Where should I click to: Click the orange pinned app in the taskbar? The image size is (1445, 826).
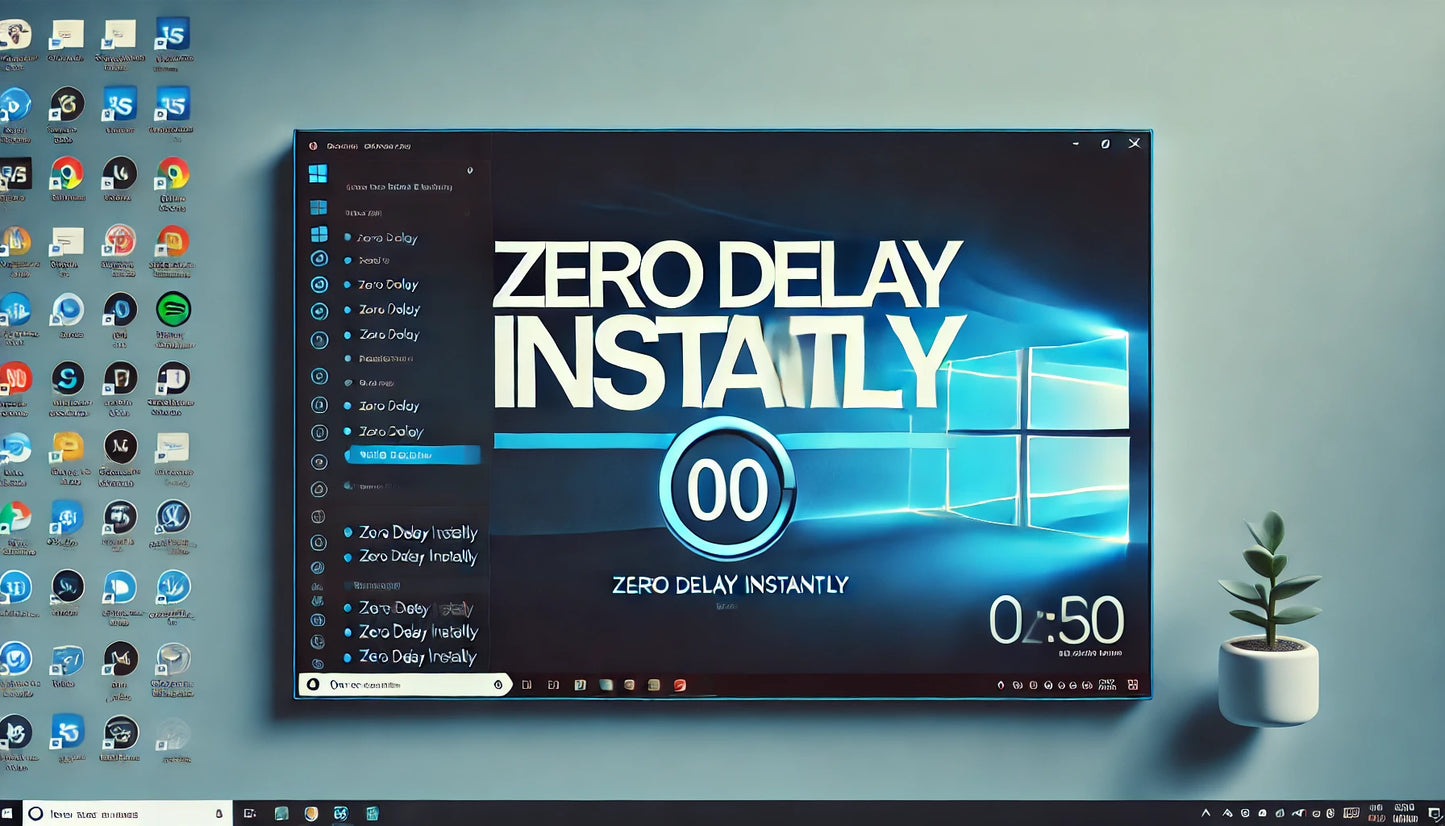[311, 813]
